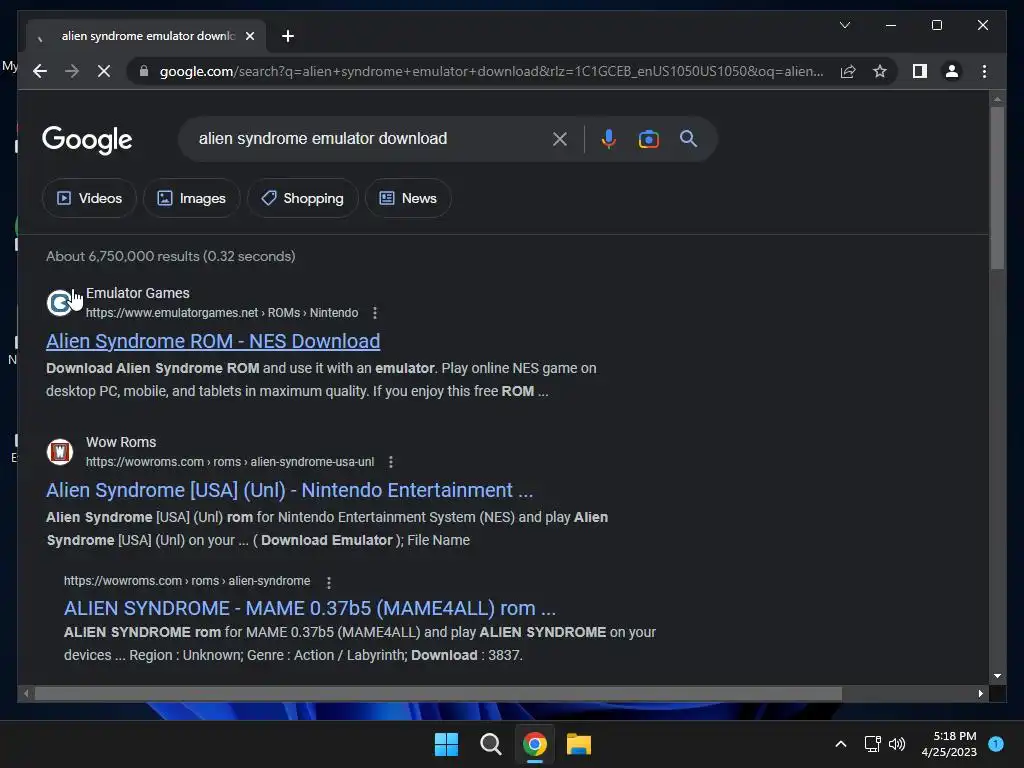This screenshot has width=1024, height=768.
Task: View site information via the address bar lock icon
Action: (144, 71)
